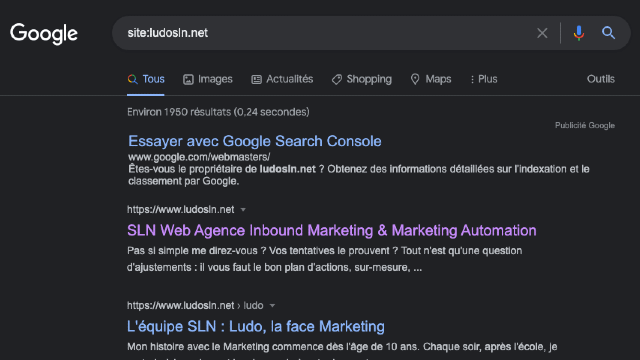Viewport: 640px width, 360px height.
Task: Click snippet text starting 'Pas si simple me direz-vous'
Action: 324,259
